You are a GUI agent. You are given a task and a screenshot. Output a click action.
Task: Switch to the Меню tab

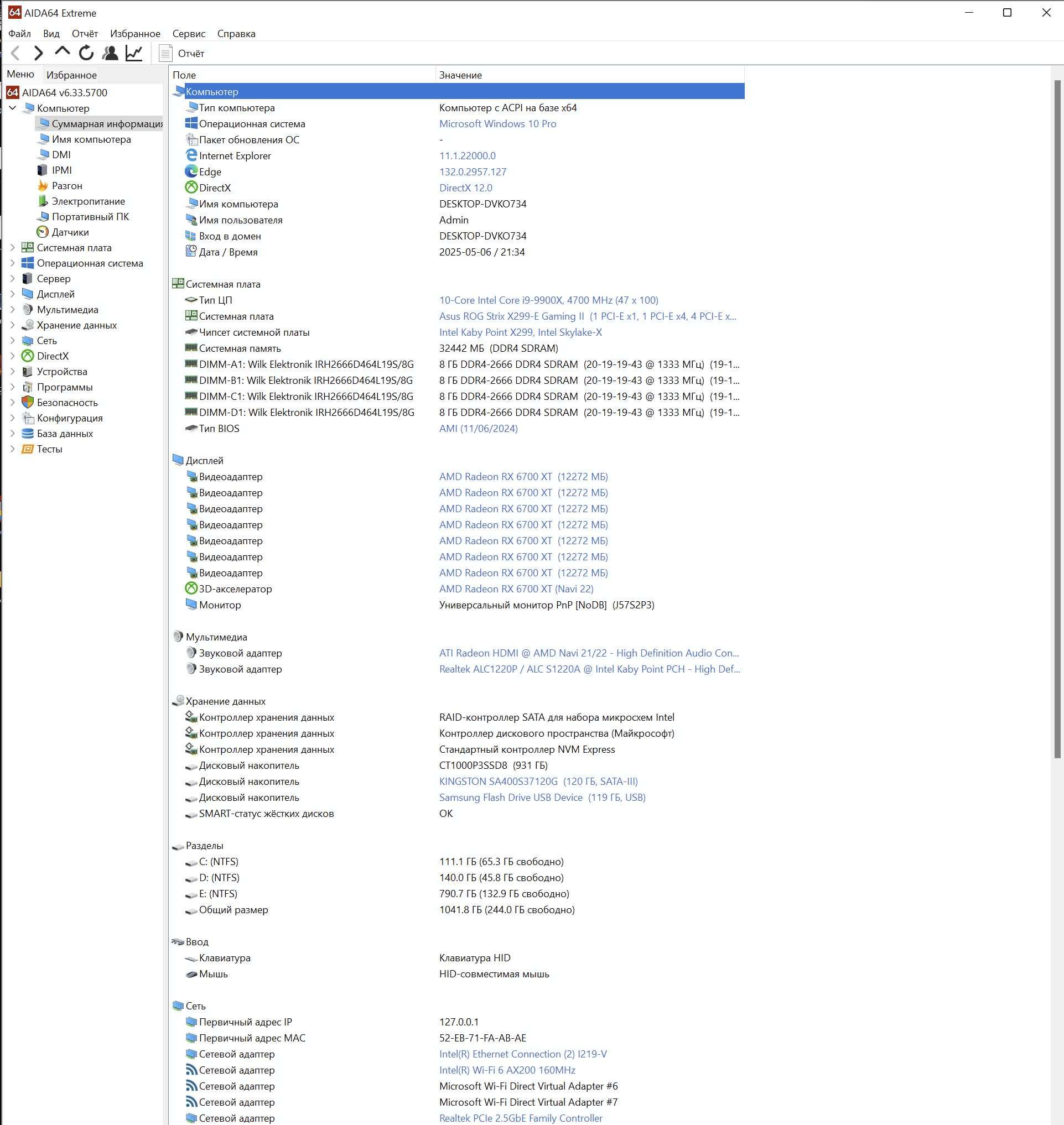(x=21, y=74)
